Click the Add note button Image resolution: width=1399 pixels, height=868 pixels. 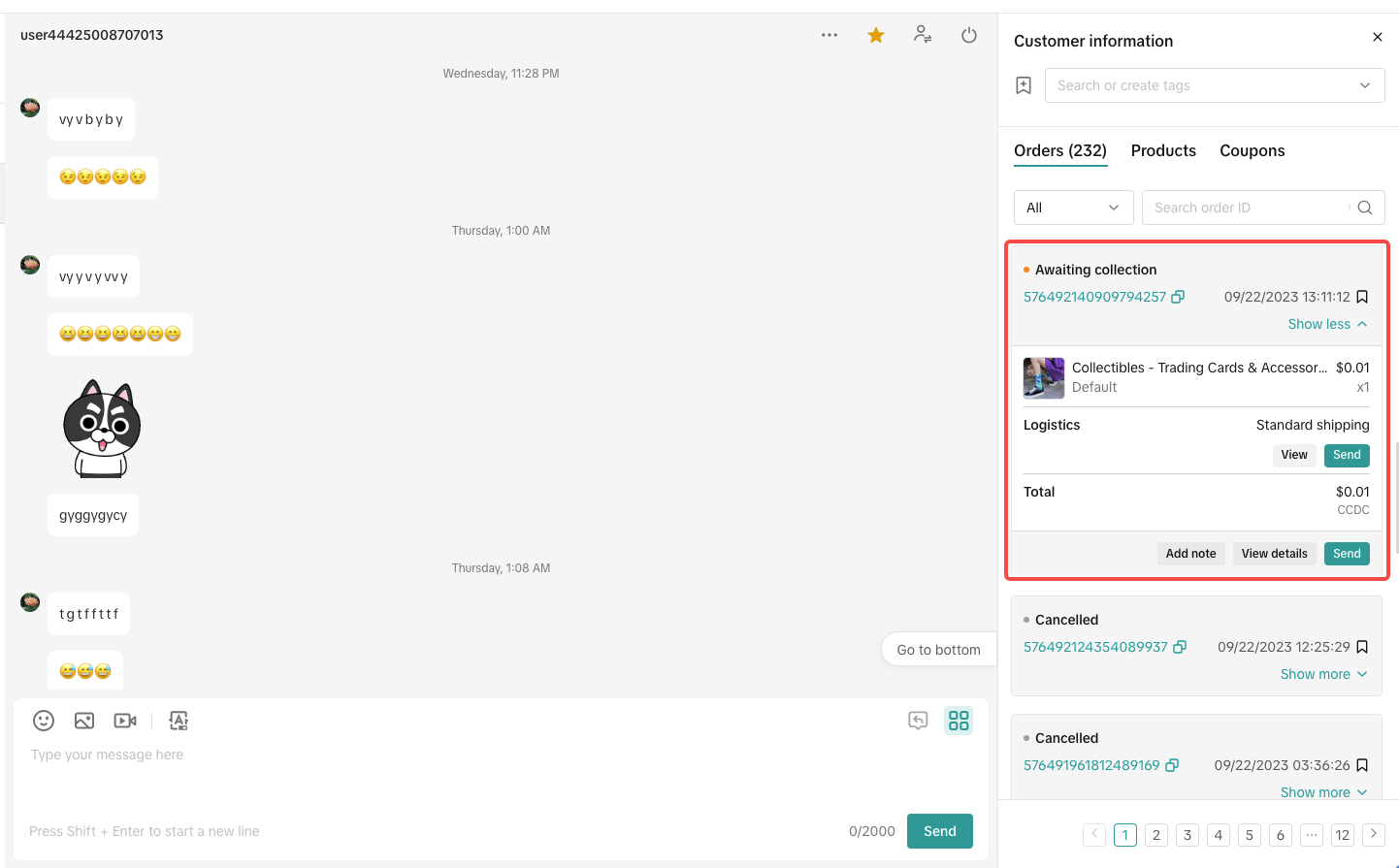click(1190, 554)
